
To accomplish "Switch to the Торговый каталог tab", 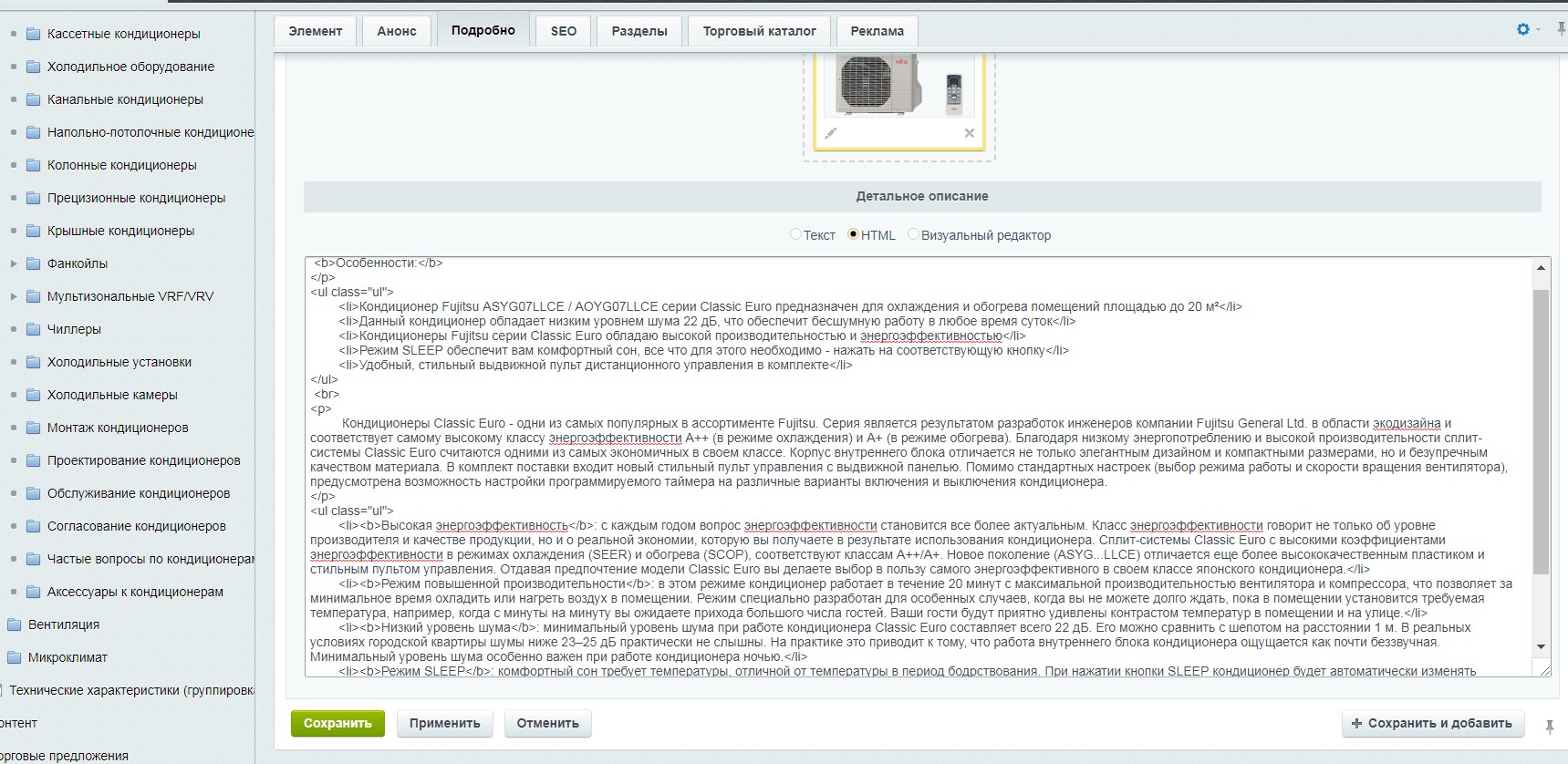I will (759, 31).
